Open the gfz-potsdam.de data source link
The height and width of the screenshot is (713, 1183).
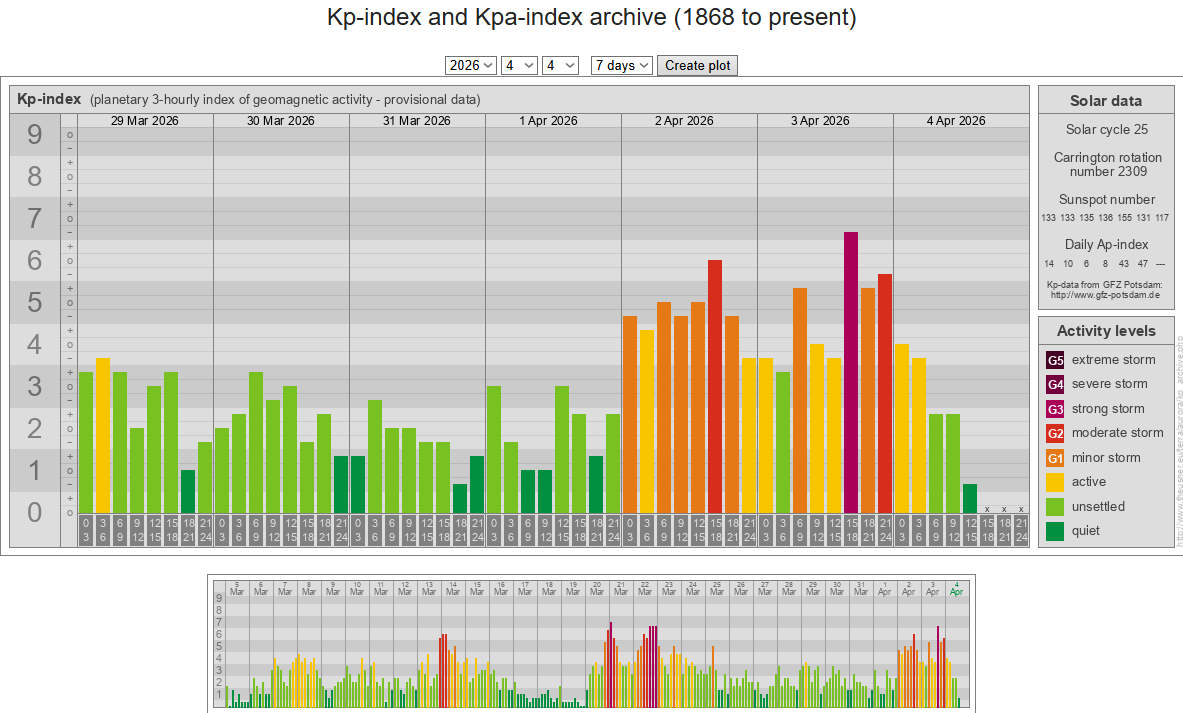point(1104,295)
